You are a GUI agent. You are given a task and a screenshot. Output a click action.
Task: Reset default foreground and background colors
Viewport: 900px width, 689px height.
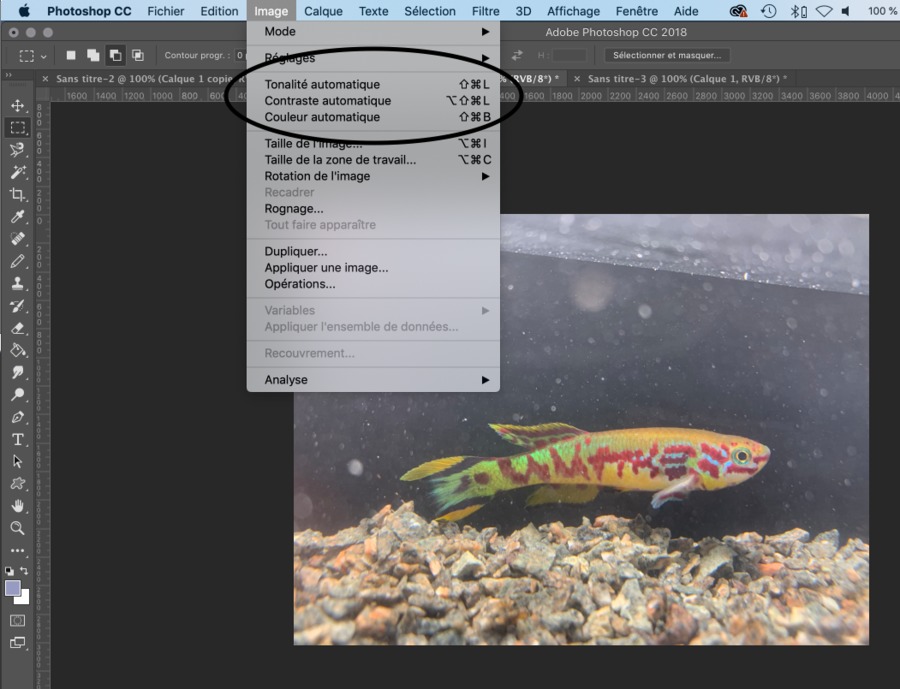click(x=9, y=571)
